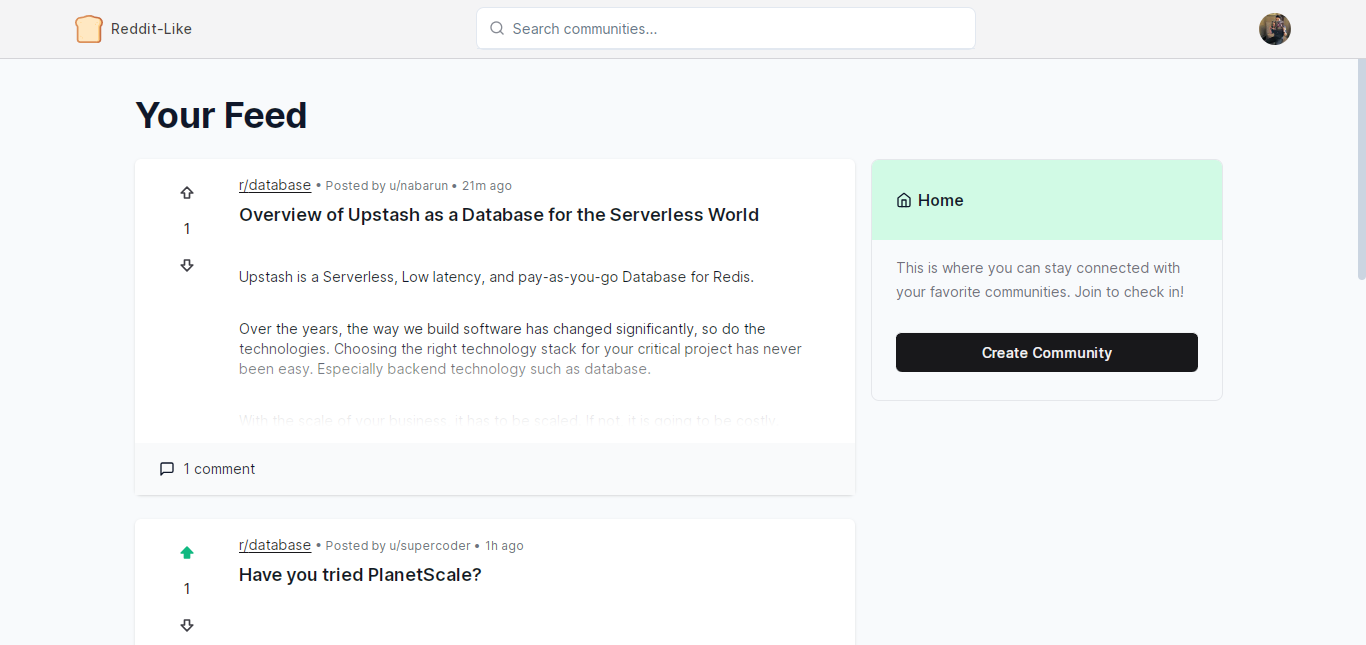Open post Have you tried PlanetScale?
This screenshot has height=645, width=1366.
coord(360,575)
